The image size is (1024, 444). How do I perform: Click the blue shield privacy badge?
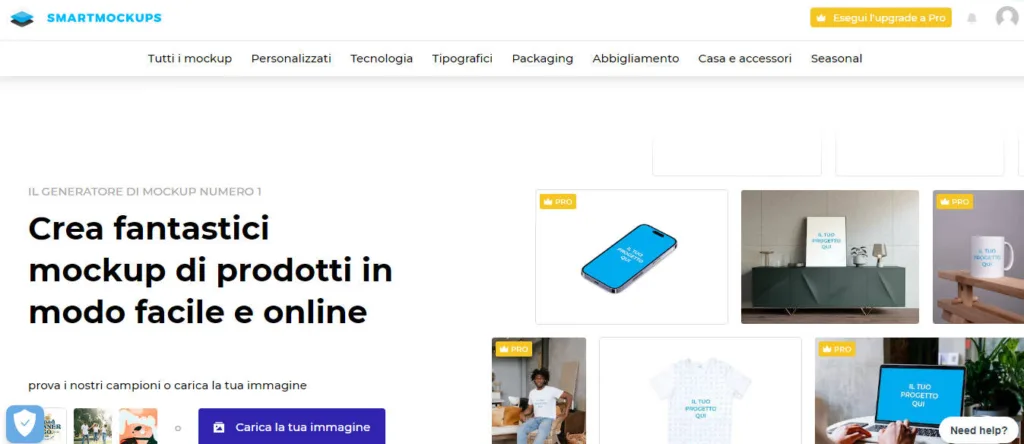(25, 424)
